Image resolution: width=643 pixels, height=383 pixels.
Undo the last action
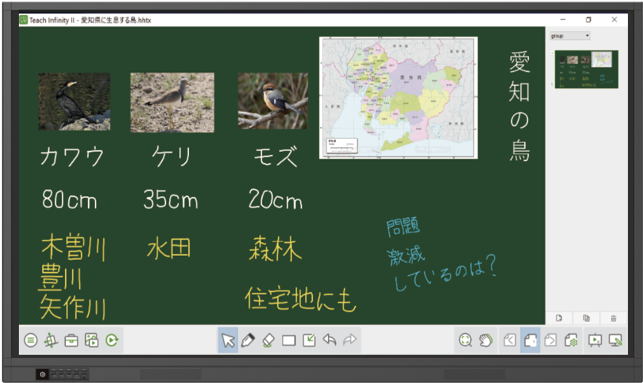pyautogui.click(x=329, y=340)
